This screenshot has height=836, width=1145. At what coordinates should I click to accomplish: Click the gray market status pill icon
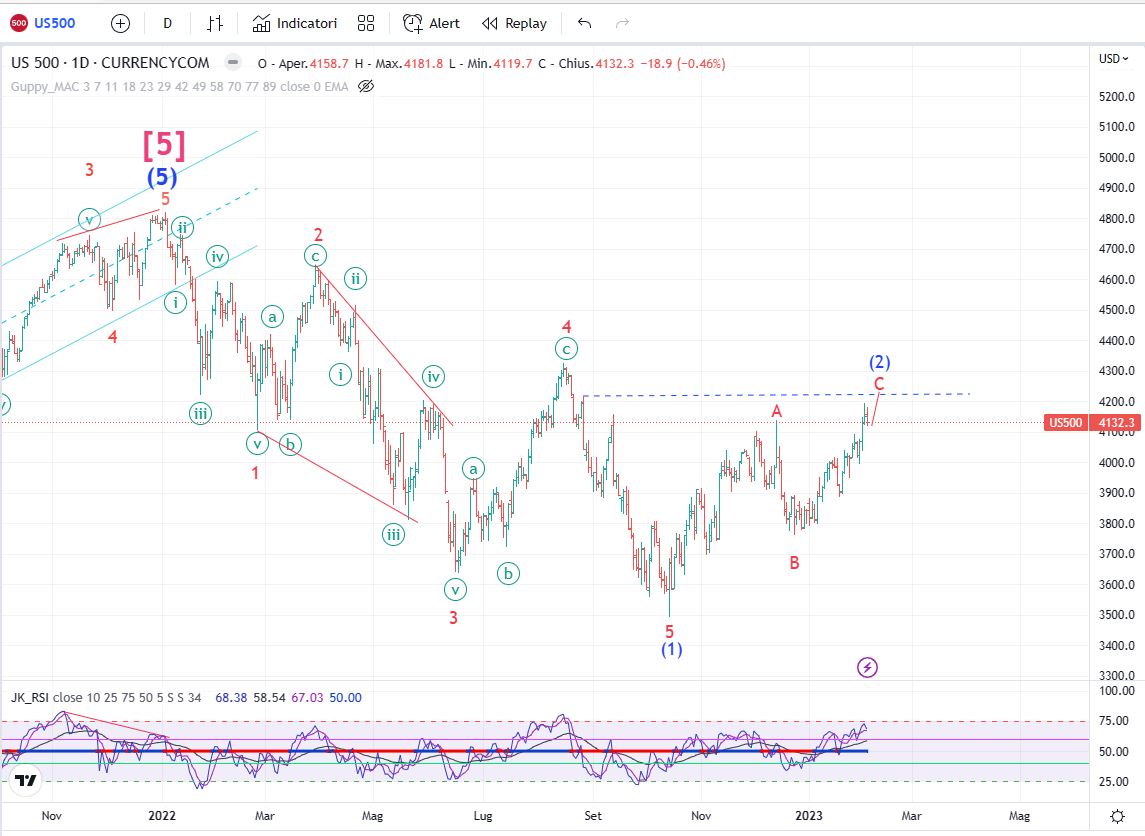point(233,62)
